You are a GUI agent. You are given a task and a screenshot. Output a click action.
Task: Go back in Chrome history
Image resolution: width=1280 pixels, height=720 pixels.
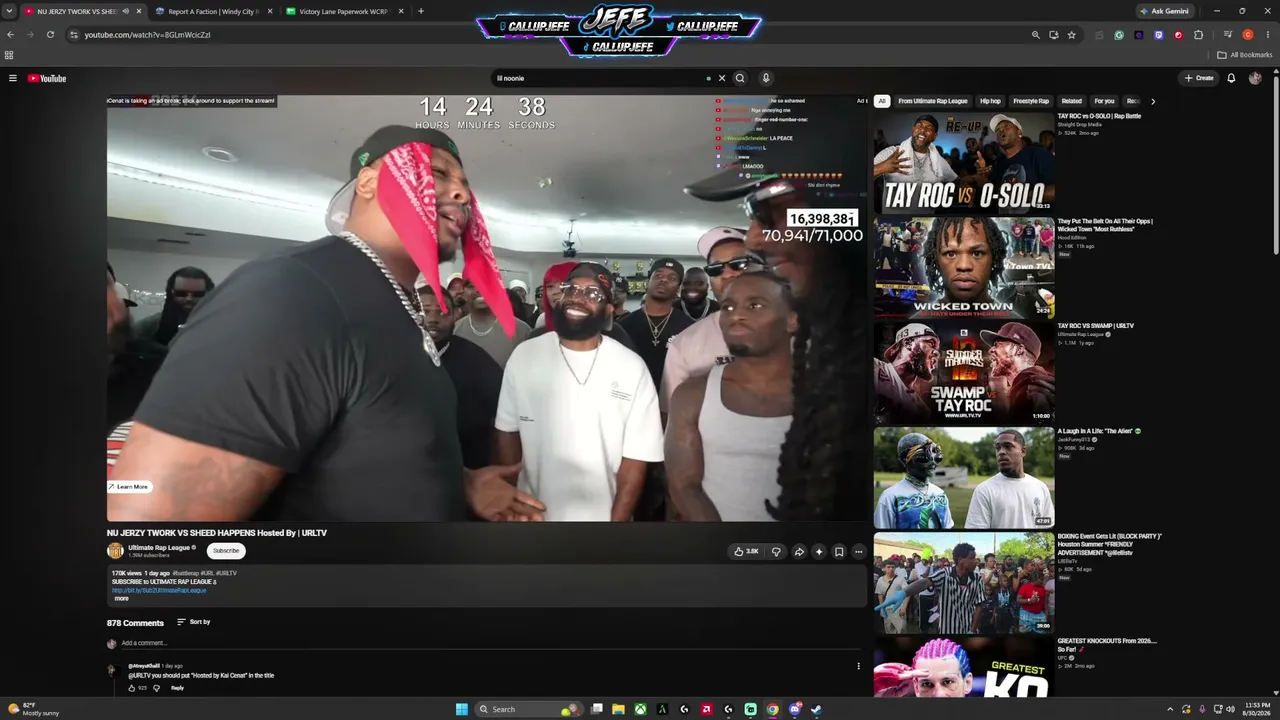(x=11, y=35)
